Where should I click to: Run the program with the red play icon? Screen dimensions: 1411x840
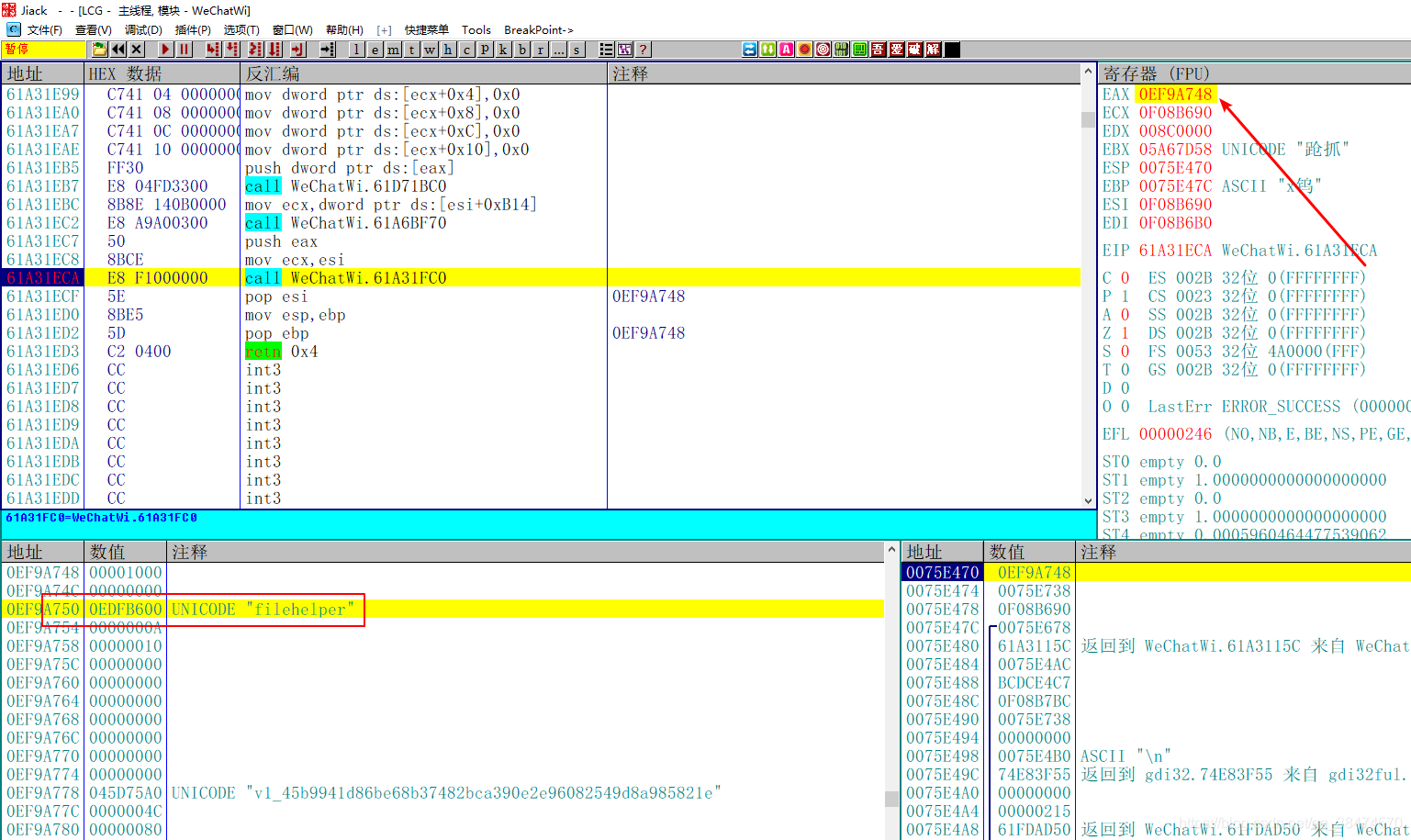click(x=165, y=50)
